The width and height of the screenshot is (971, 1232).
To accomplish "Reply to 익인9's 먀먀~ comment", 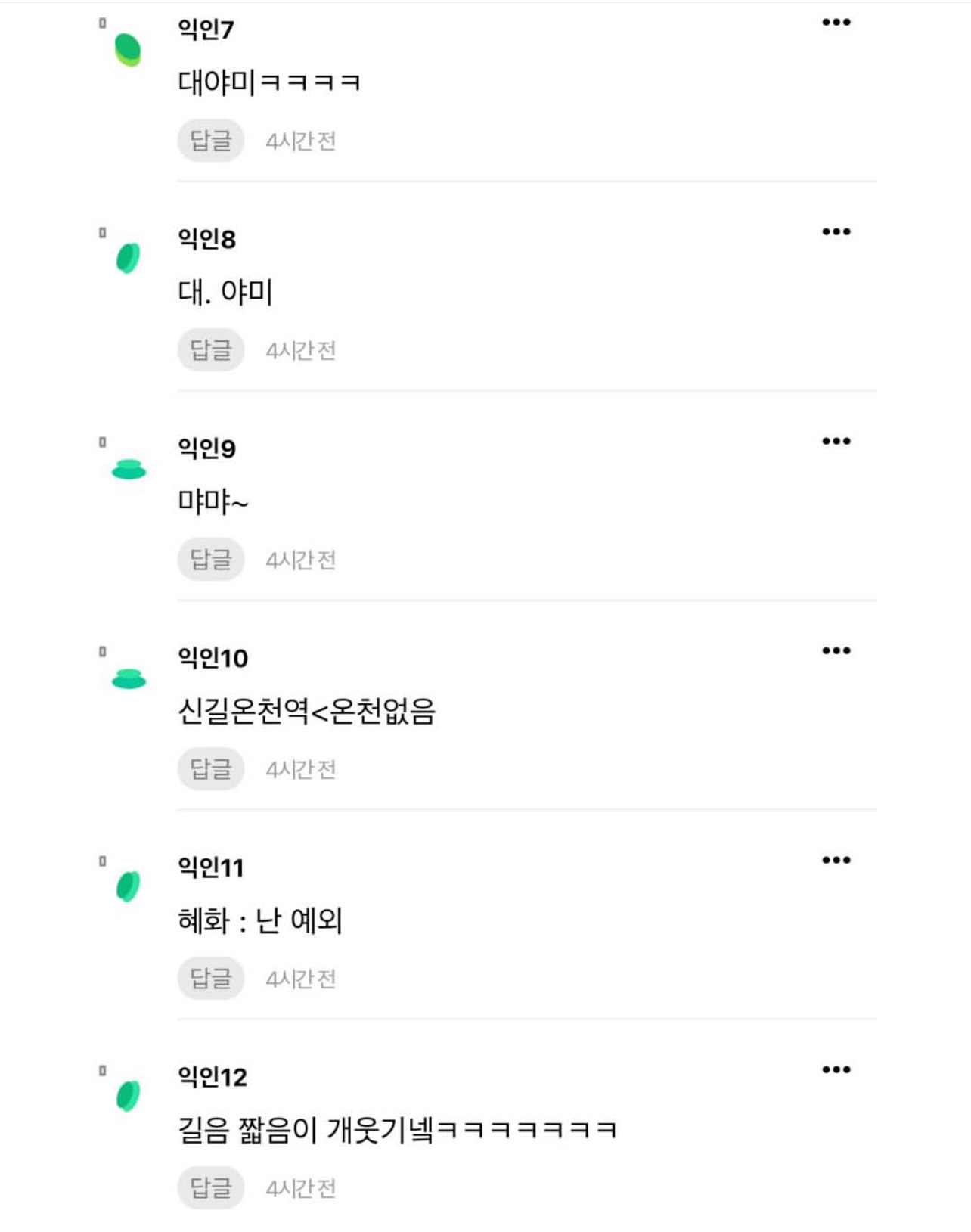I will (210, 560).
